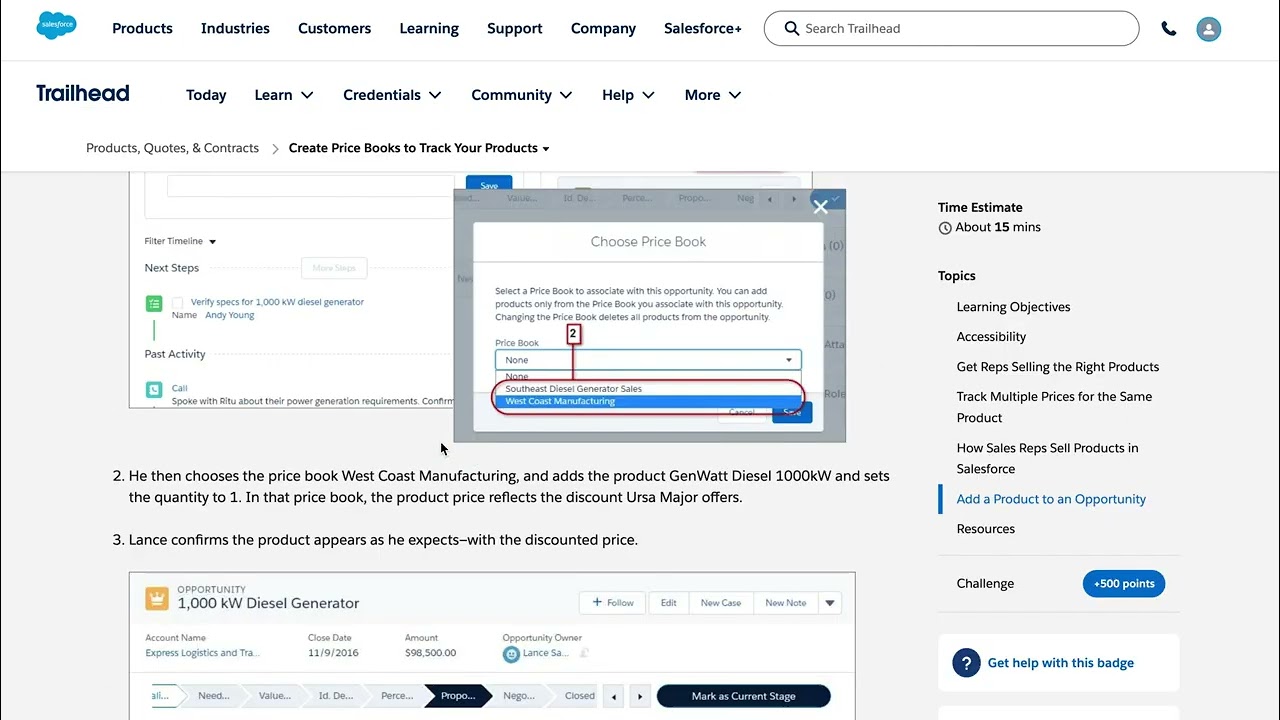Jump to Accessibility topic
Image resolution: width=1280 pixels, height=720 pixels.
coord(991,337)
